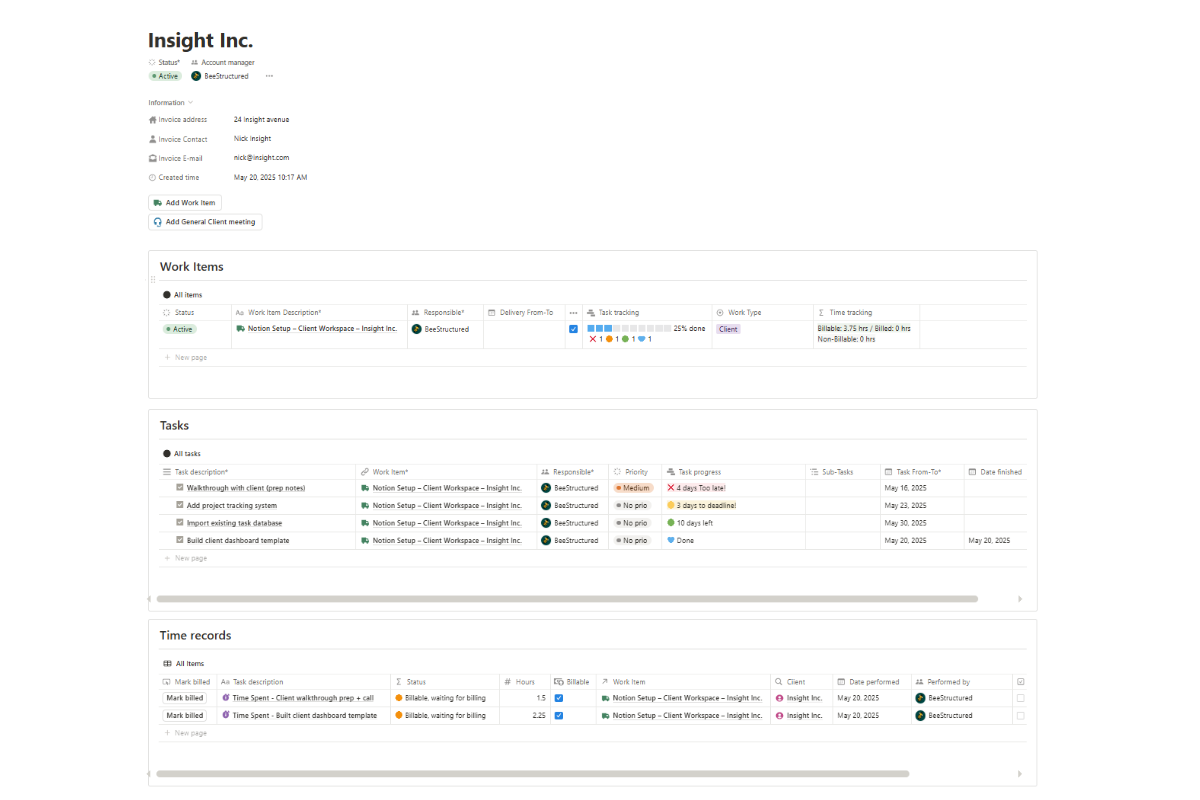Click BeeStructured avatar in Work Items row

pyautogui.click(x=417, y=328)
